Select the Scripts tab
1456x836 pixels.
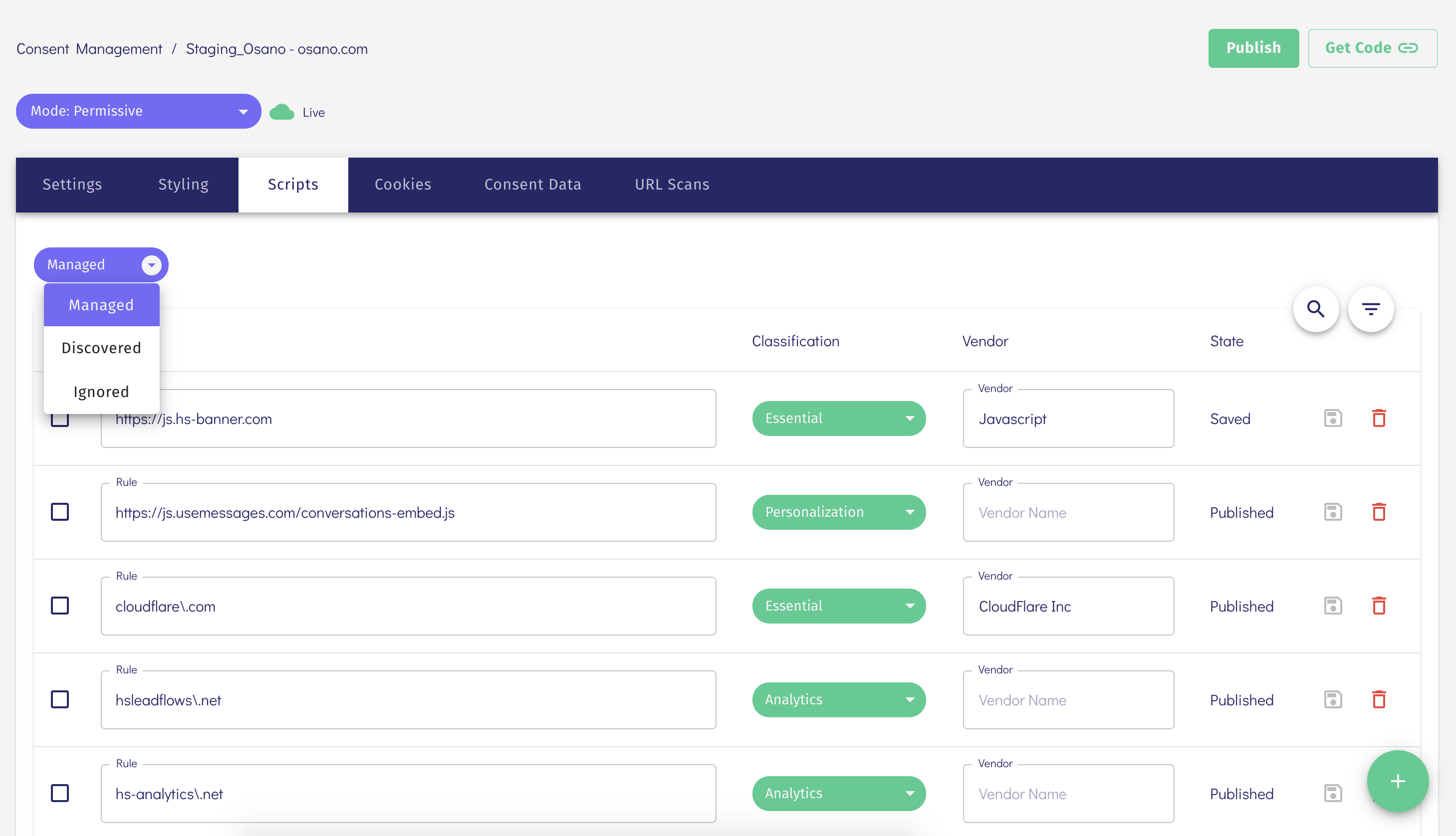(x=293, y=185)
